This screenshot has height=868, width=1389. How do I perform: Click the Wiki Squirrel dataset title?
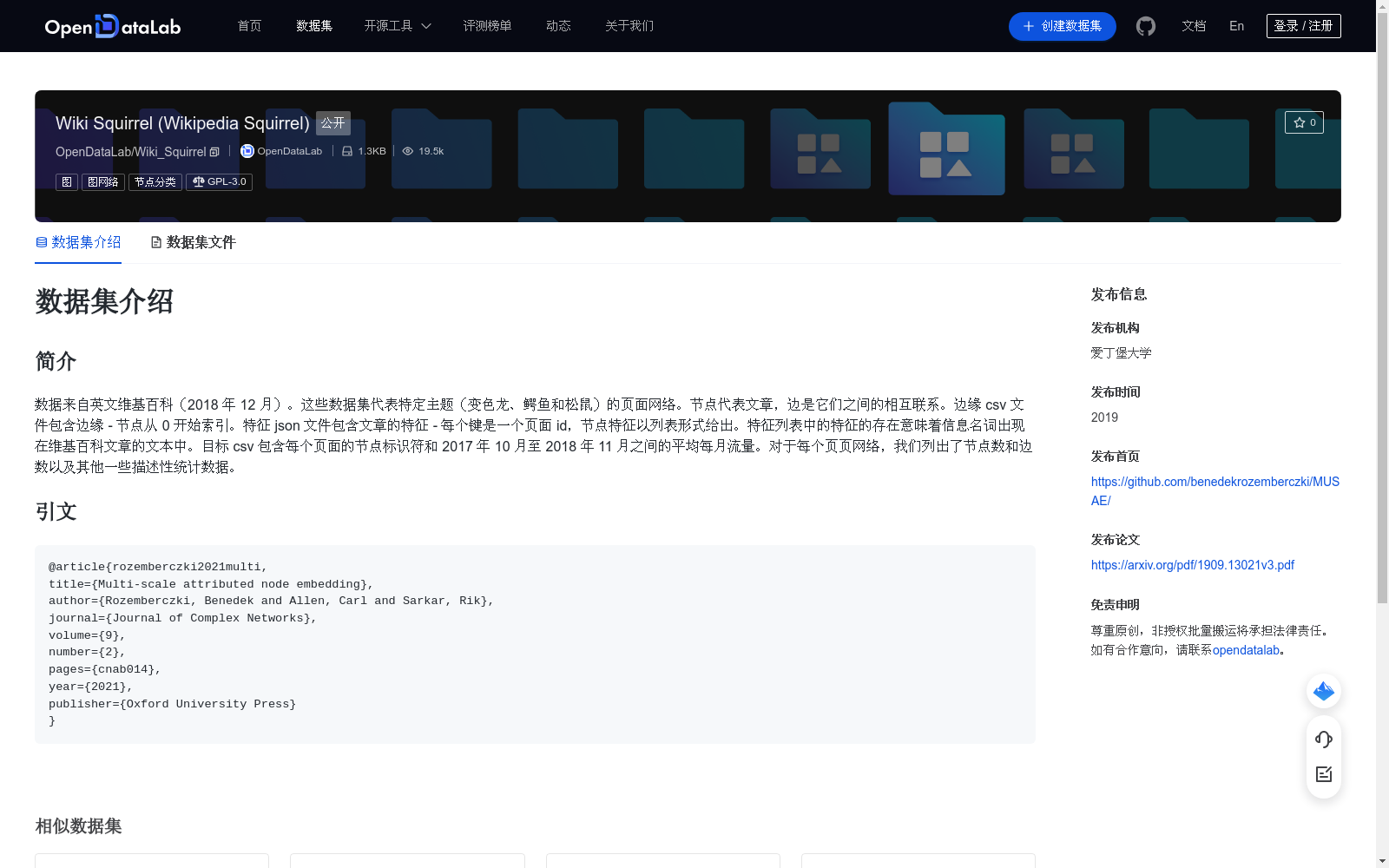[x=182, y=123]
